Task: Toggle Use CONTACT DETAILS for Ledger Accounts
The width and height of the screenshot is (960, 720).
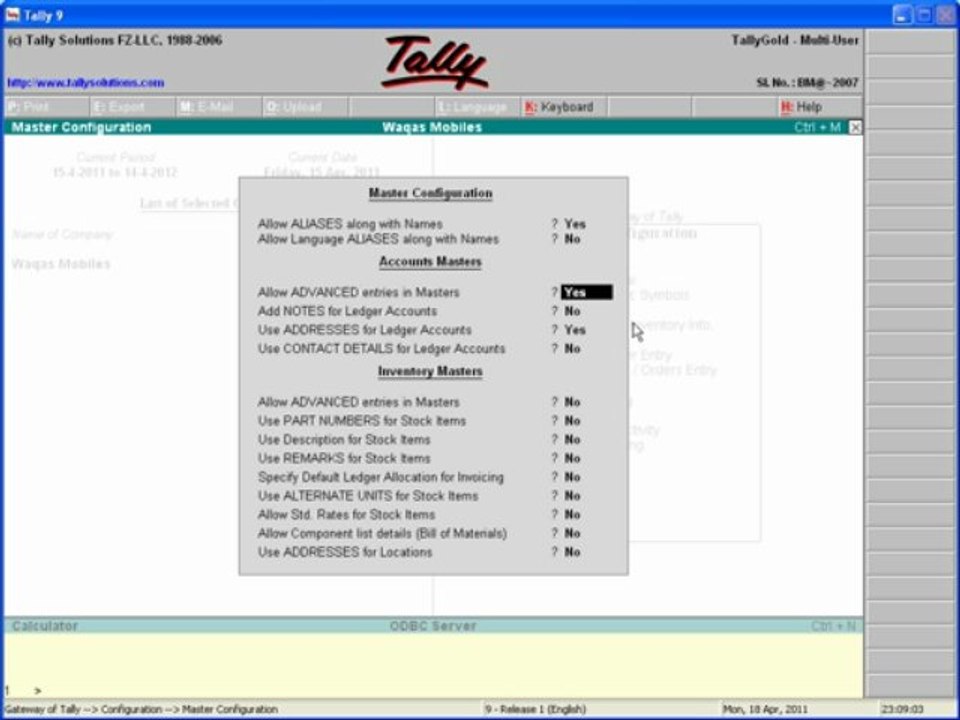Action: [x=572, y=348]
